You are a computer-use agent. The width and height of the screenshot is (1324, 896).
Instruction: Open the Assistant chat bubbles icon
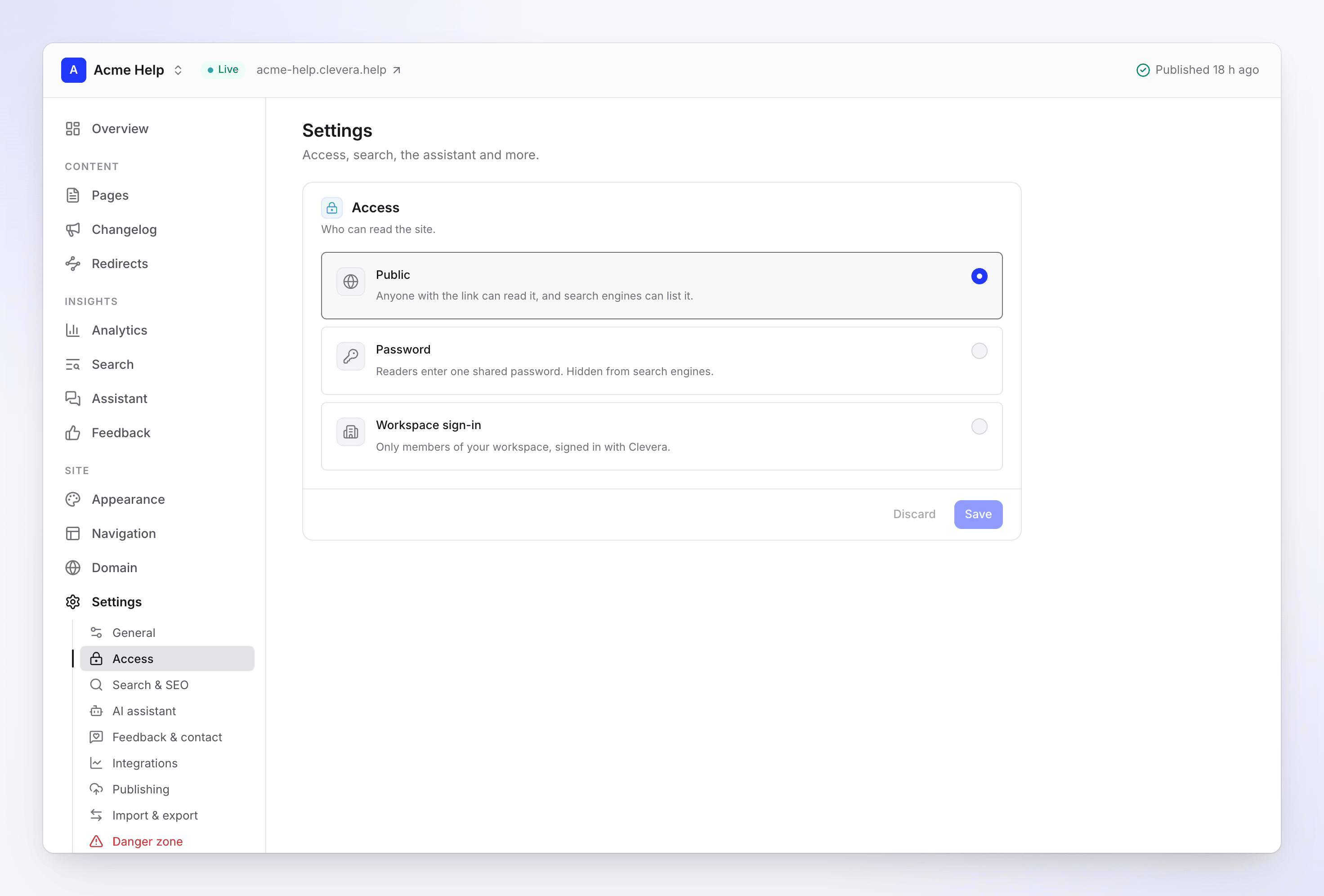(73, 399)
